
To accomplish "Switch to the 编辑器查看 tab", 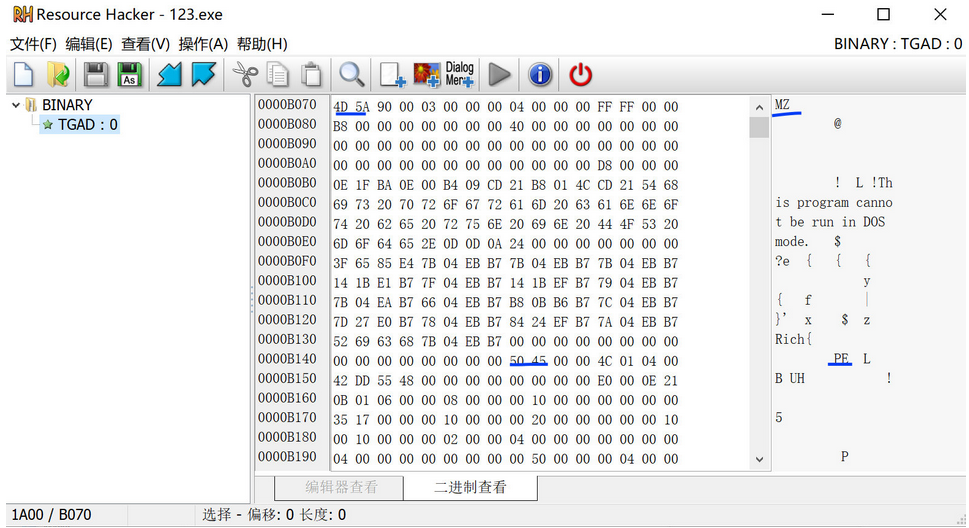I will pos(339,487).
